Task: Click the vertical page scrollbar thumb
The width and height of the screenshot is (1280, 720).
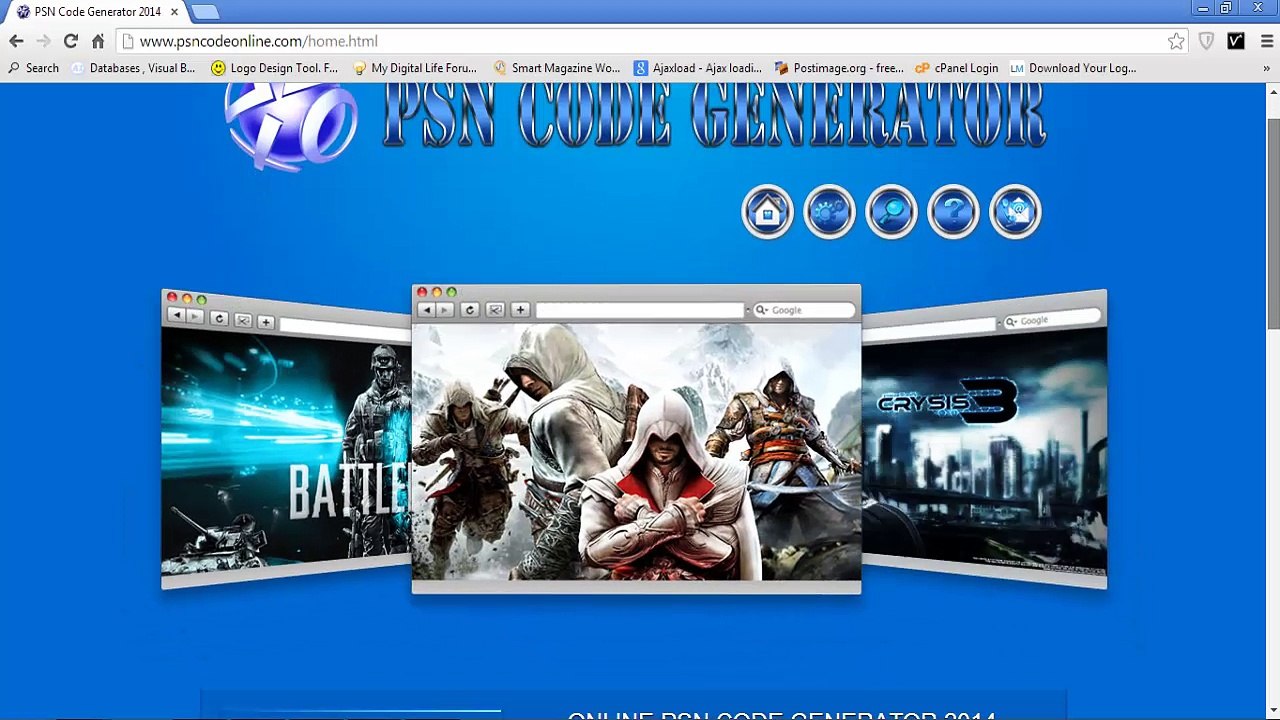Action: (x=1273, y=225)
